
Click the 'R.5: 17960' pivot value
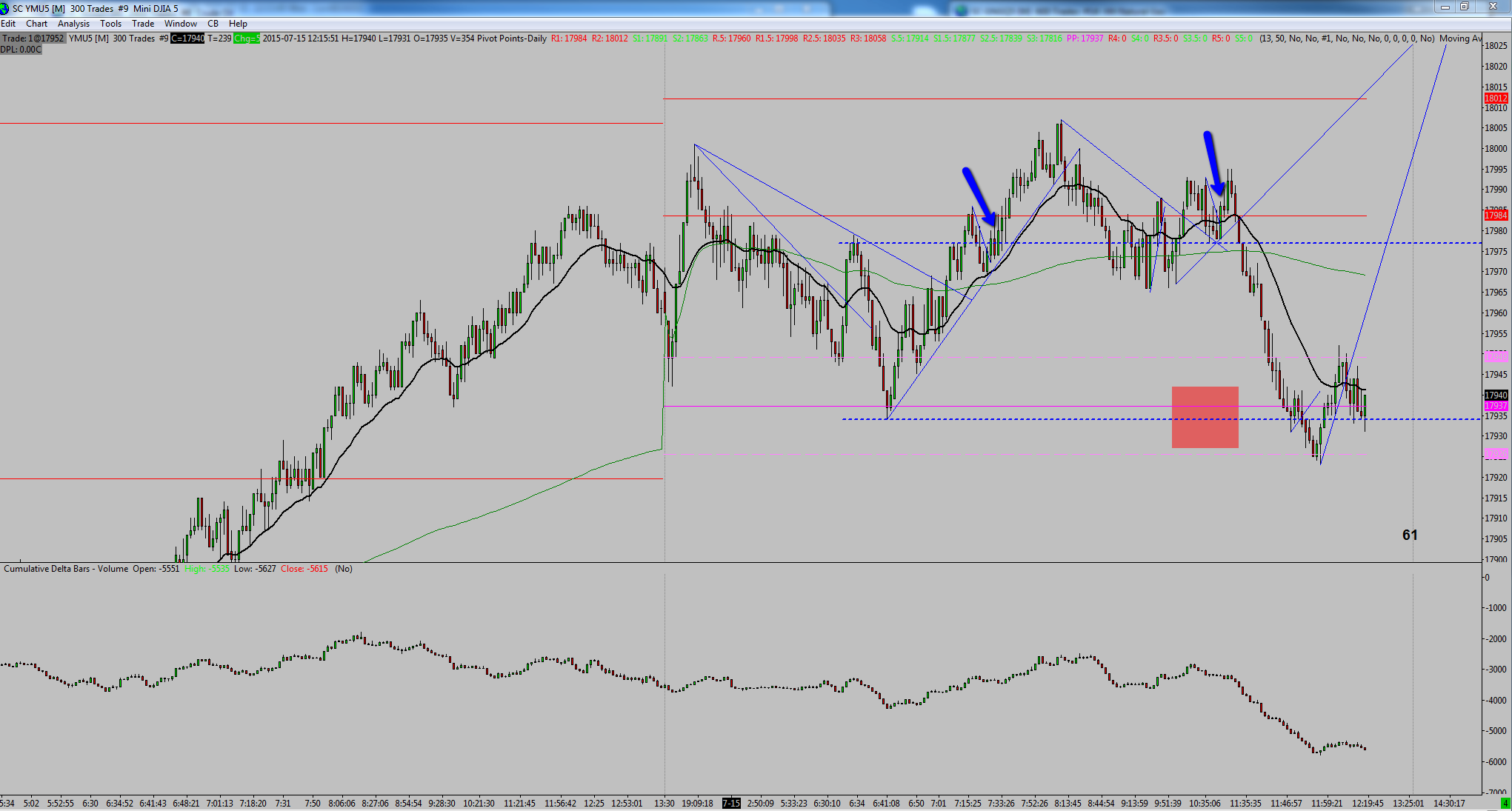pos(732,39)
